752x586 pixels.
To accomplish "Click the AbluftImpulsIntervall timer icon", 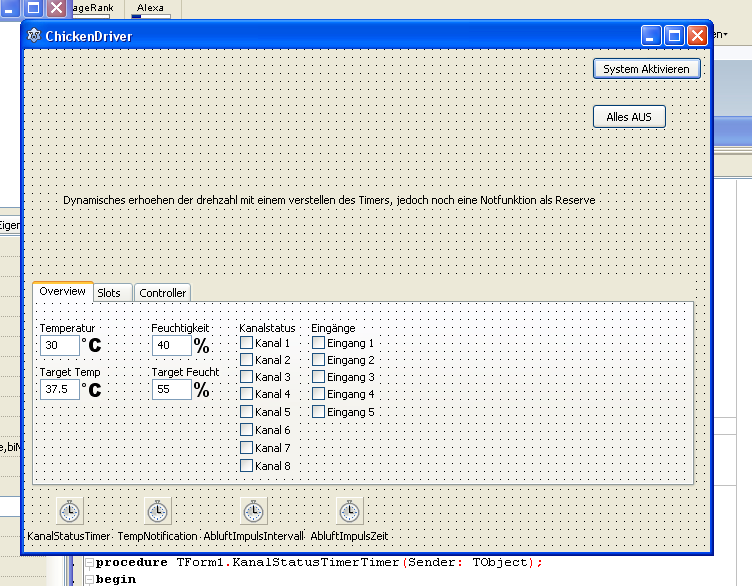I will tap(254, 512).
